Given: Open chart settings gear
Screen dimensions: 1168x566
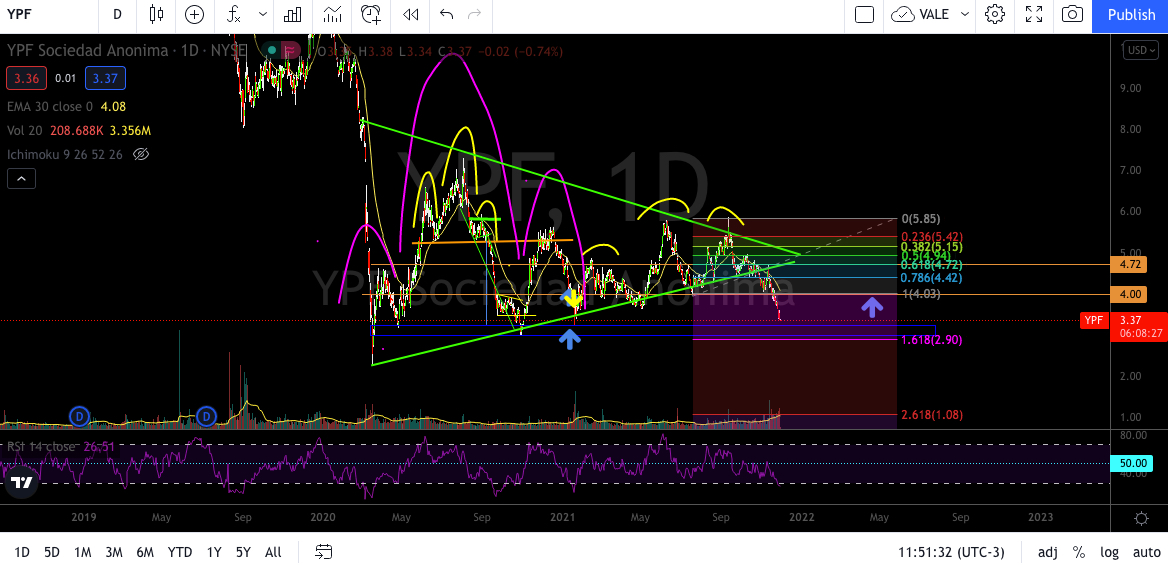Looking at the screenshot, I should coord(994,14).
